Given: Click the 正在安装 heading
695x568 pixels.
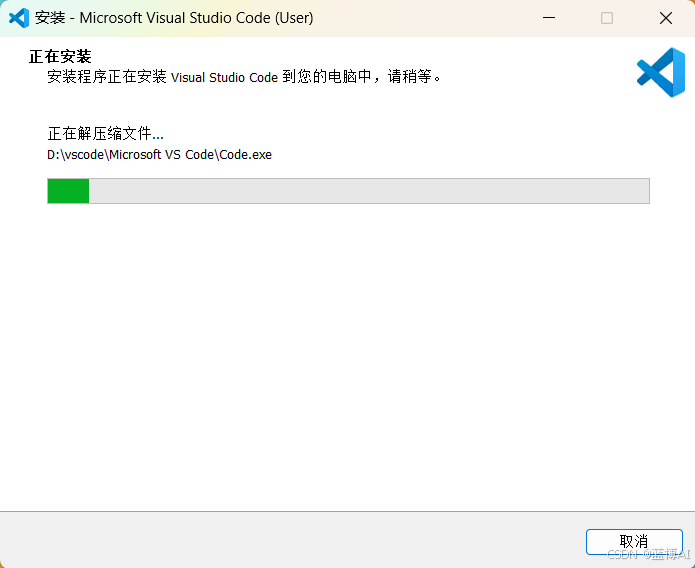Looking at the screenshot, I should [x=60, y=56].
